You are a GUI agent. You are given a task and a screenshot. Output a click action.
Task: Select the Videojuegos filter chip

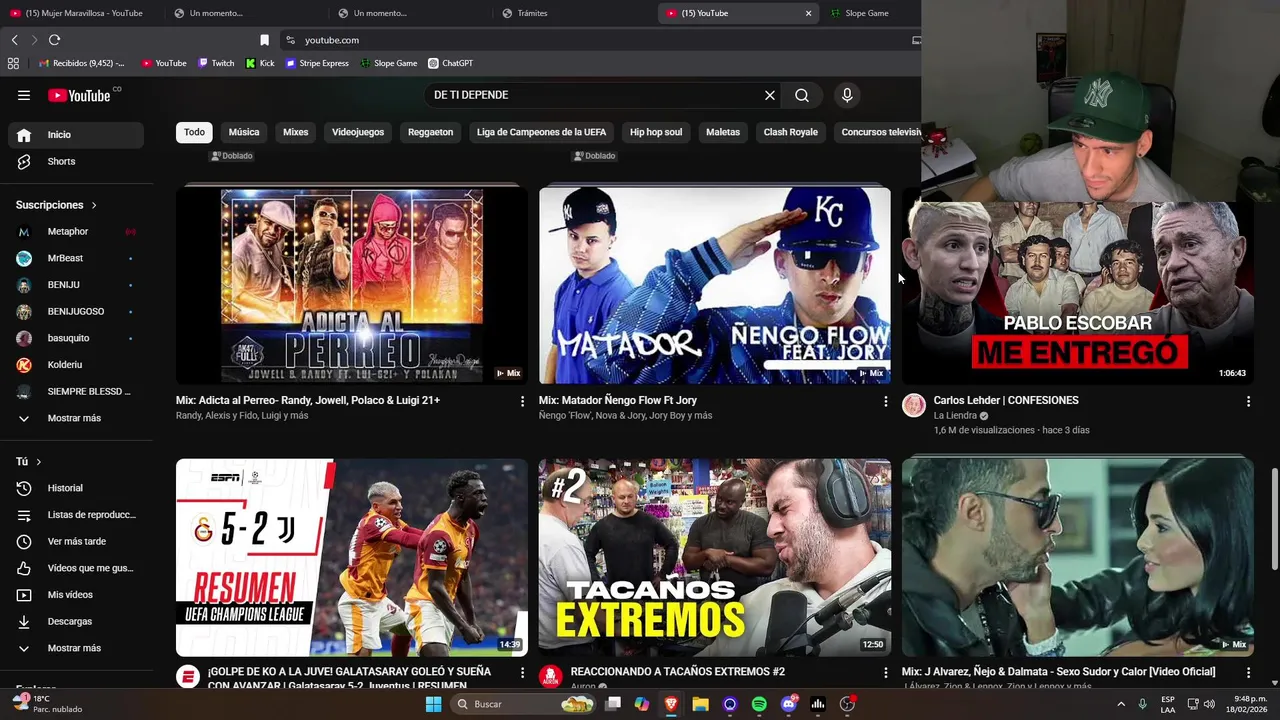tap(358, 132)
